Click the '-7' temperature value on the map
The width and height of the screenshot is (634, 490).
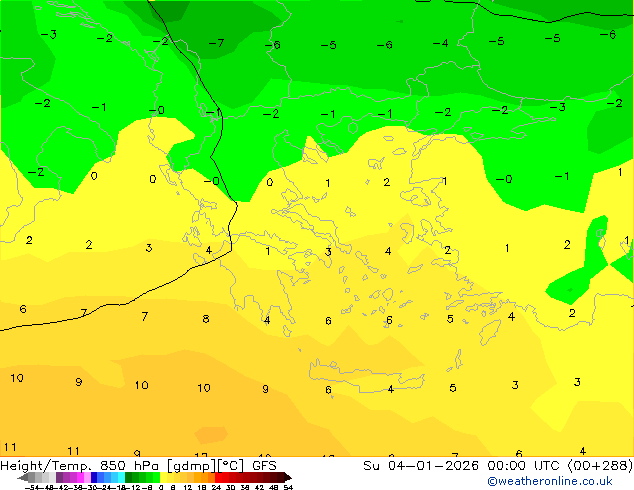tap(217, 42)
